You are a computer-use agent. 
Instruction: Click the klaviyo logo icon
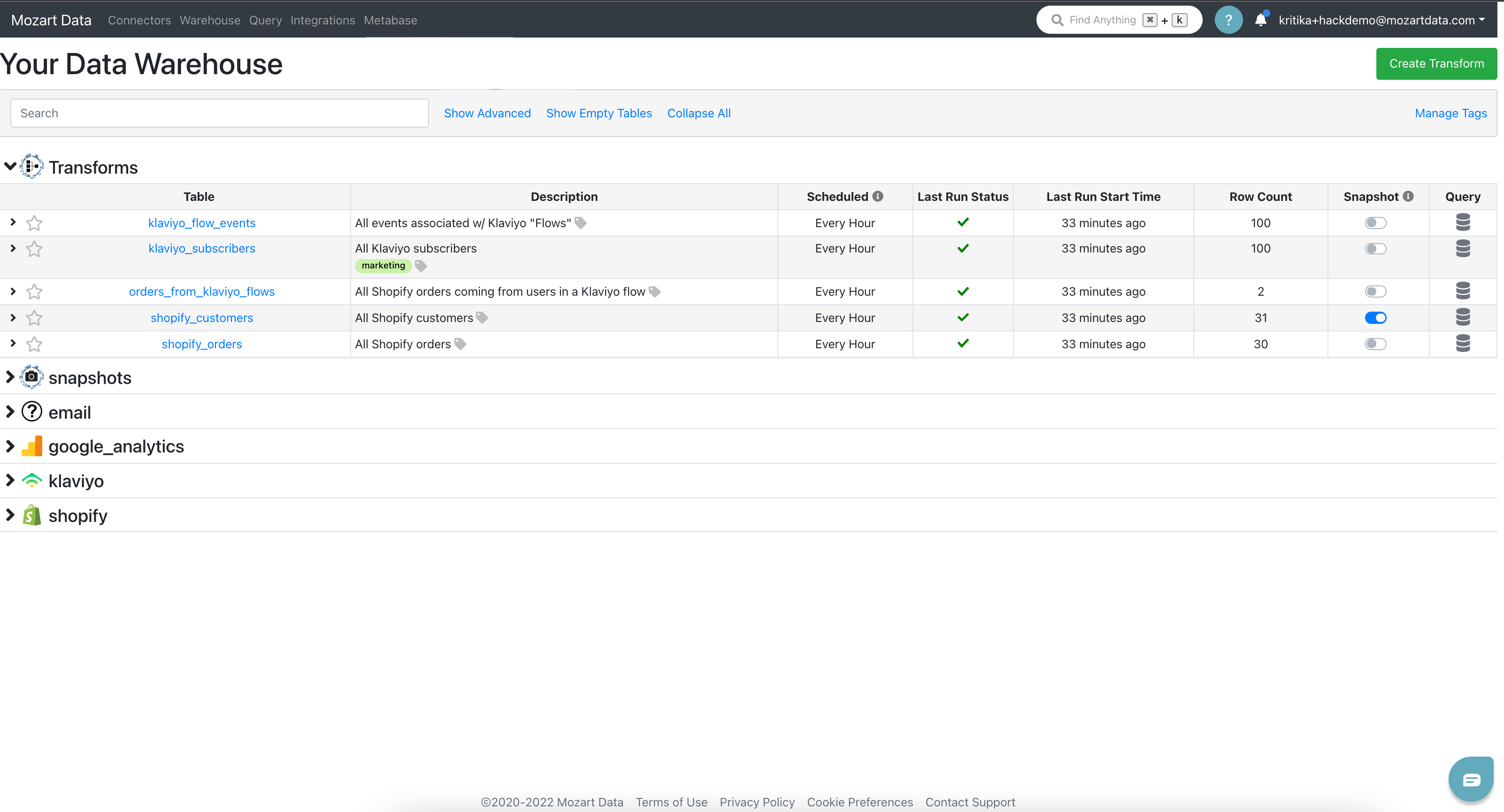[31, 481]
